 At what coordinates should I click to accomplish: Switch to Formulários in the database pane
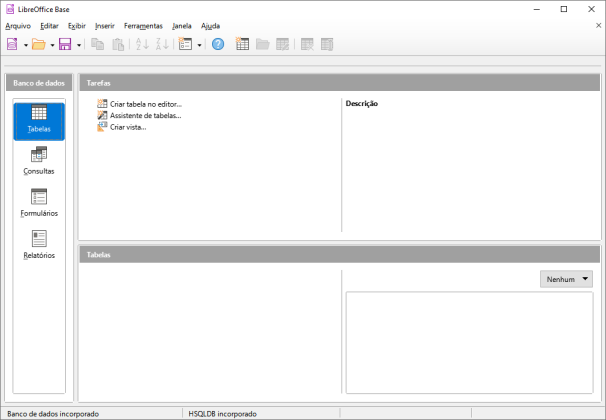point(39,203)
